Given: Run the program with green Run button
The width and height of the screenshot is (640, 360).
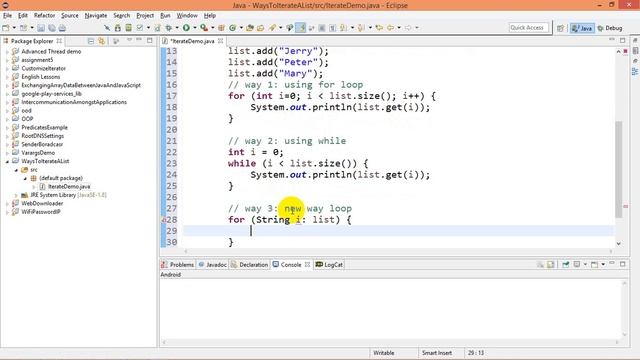Looking at the screenshot, I should click(x=186, y=28).
